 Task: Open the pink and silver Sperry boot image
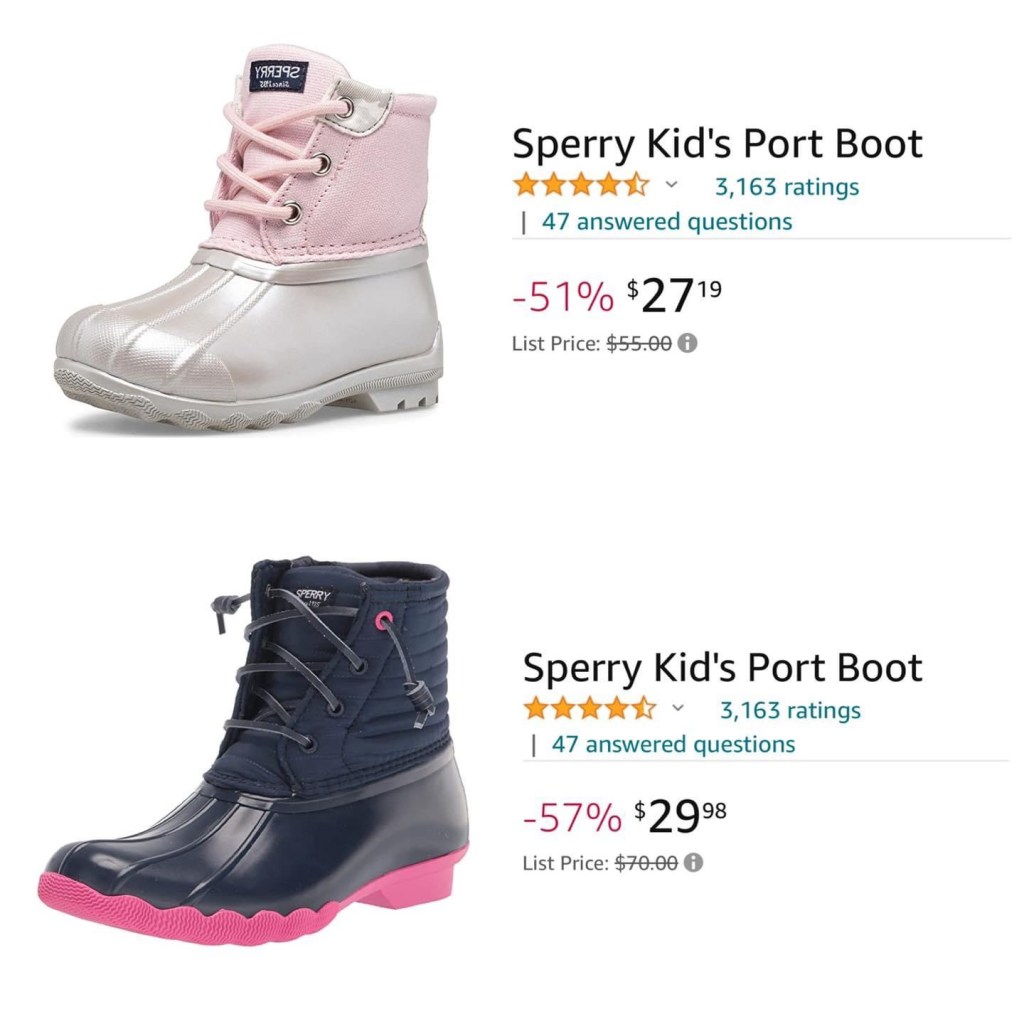click(x=250, y=240)
